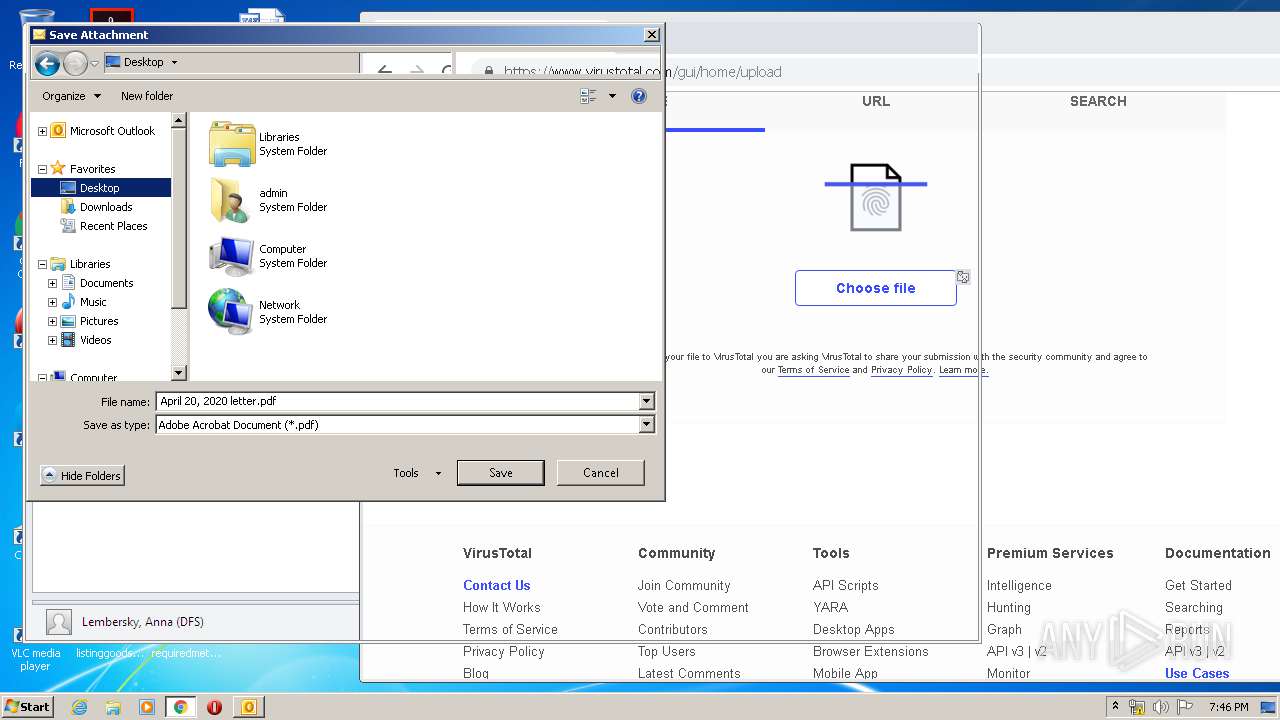Click the Windows Start button
This screenshot has height=720, width=1280.
(28, 706)
